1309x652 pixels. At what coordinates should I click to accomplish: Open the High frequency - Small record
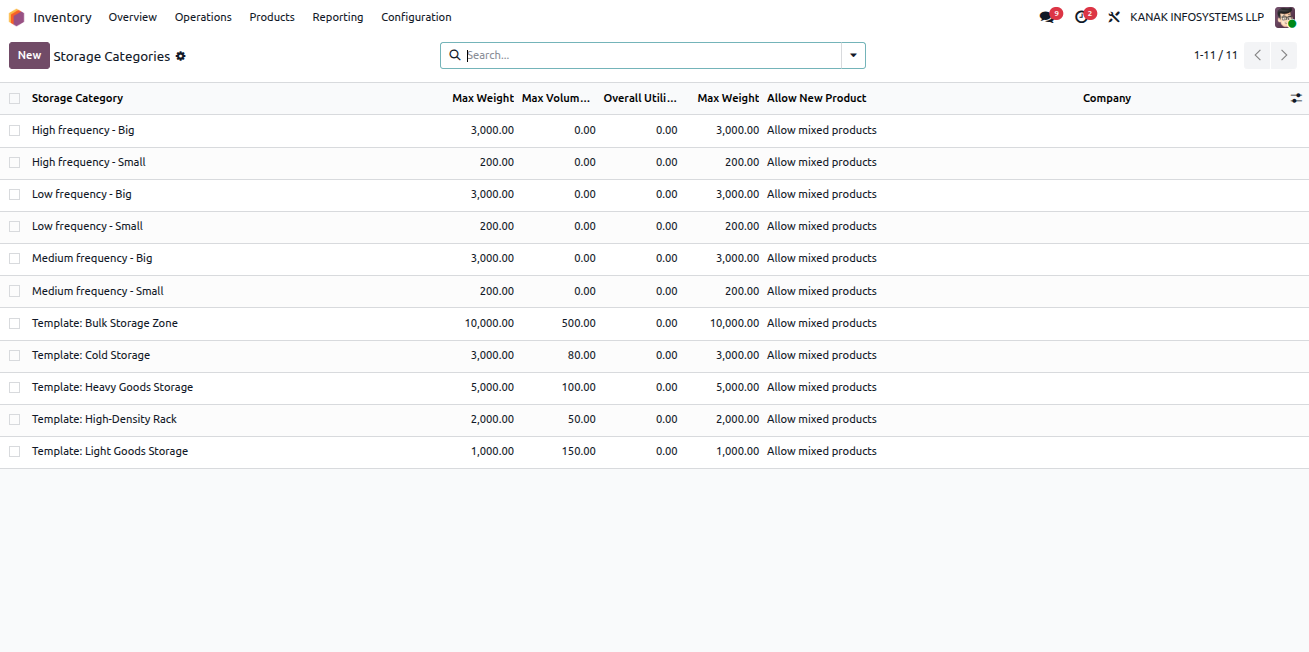pos(89,162)
